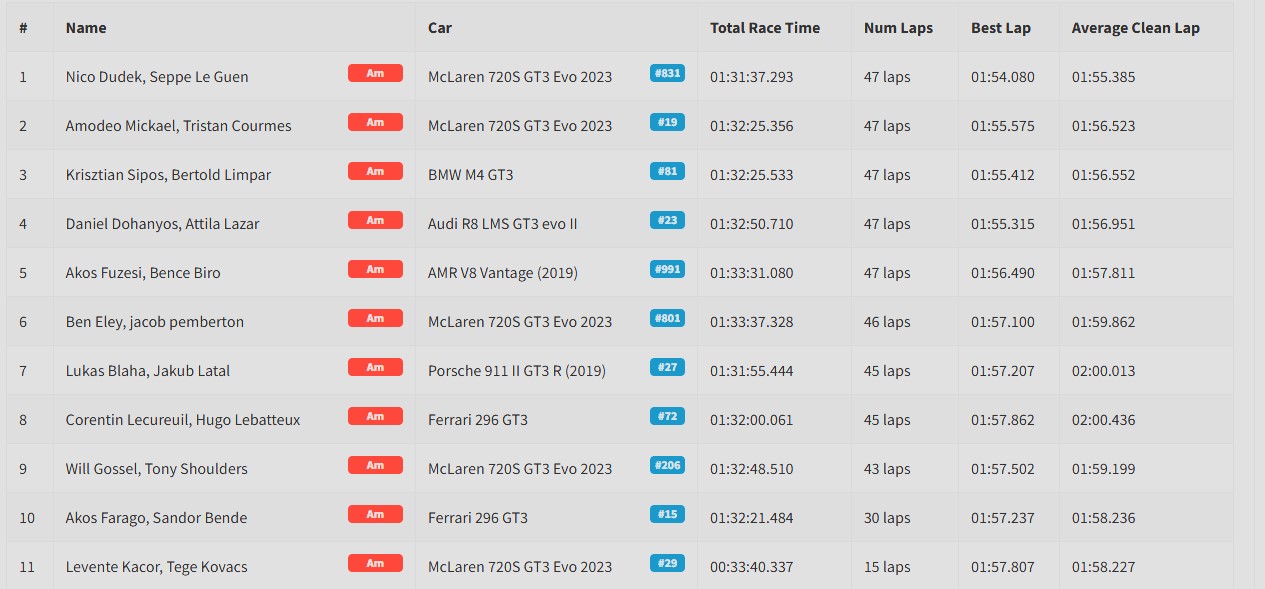This screenshot has width=1265, height=589.
Task: Click car number badge #831
Action: coord(667,73)
